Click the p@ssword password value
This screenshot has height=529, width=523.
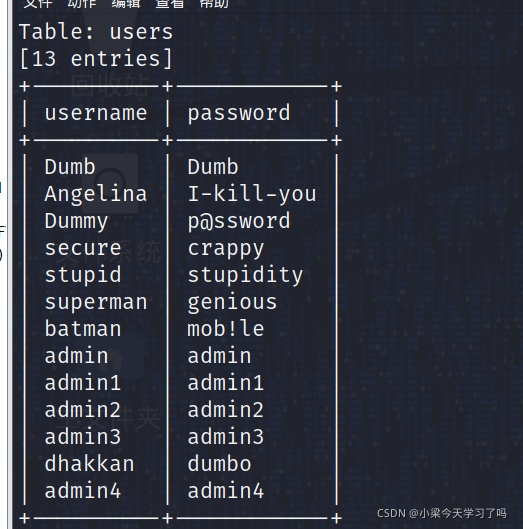point(239,221)
